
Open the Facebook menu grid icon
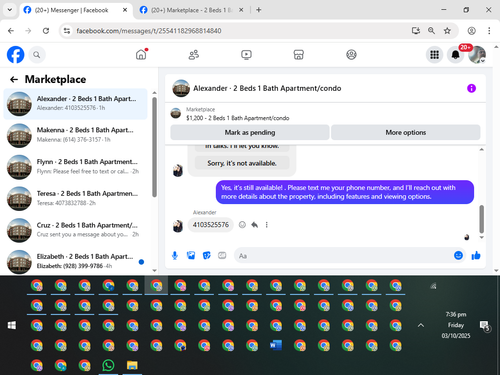point(434,55)
